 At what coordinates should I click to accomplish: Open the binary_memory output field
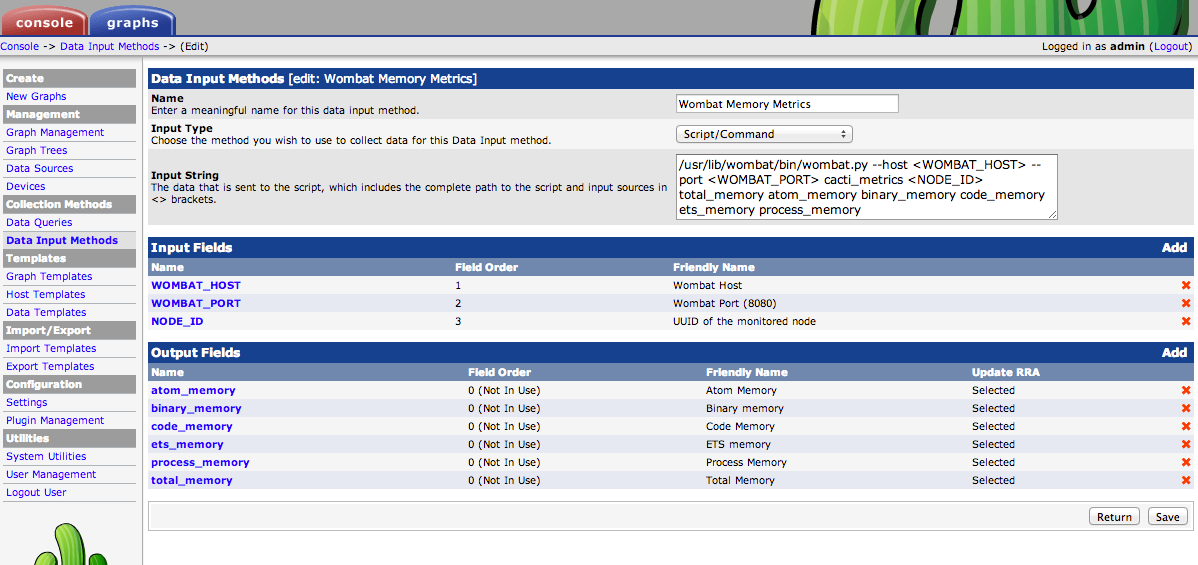click(x=196, y=408)
